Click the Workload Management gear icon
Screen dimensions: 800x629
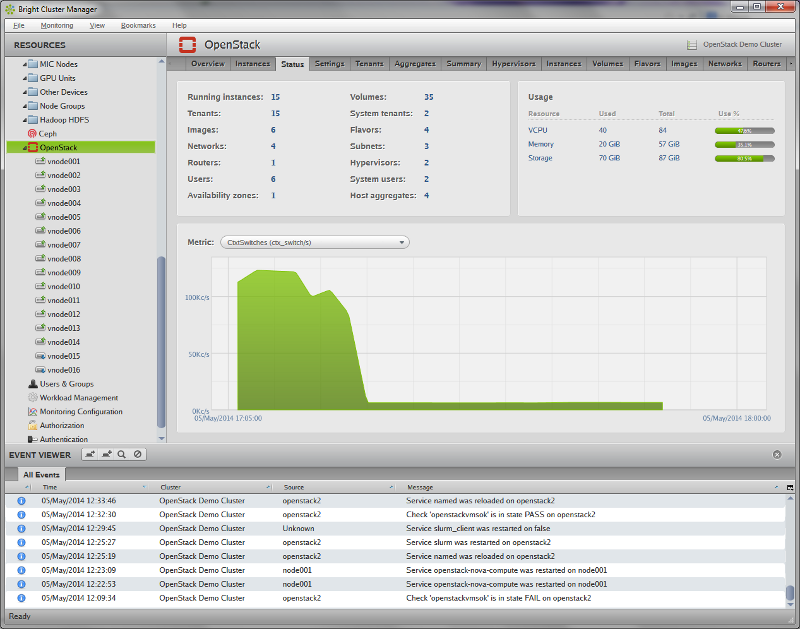(x=33, y=397)
